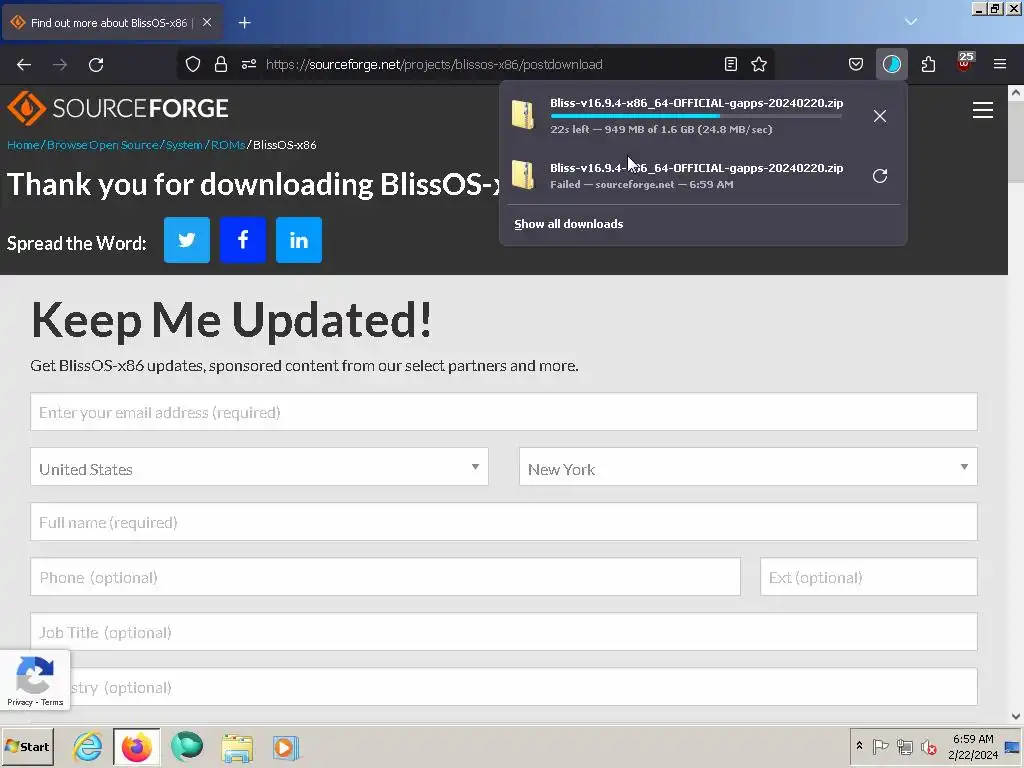Save page to Pocket icon
This screenshot has width=1024, height=768.
click(856, 64)
